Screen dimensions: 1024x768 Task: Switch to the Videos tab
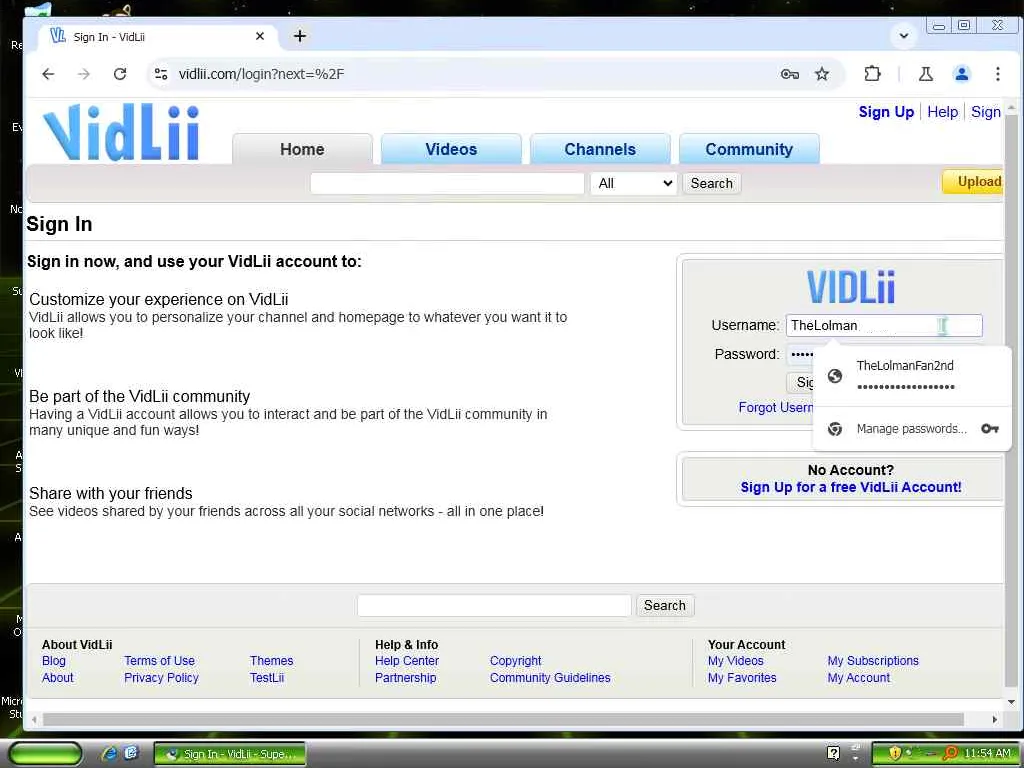click(451, 149)
